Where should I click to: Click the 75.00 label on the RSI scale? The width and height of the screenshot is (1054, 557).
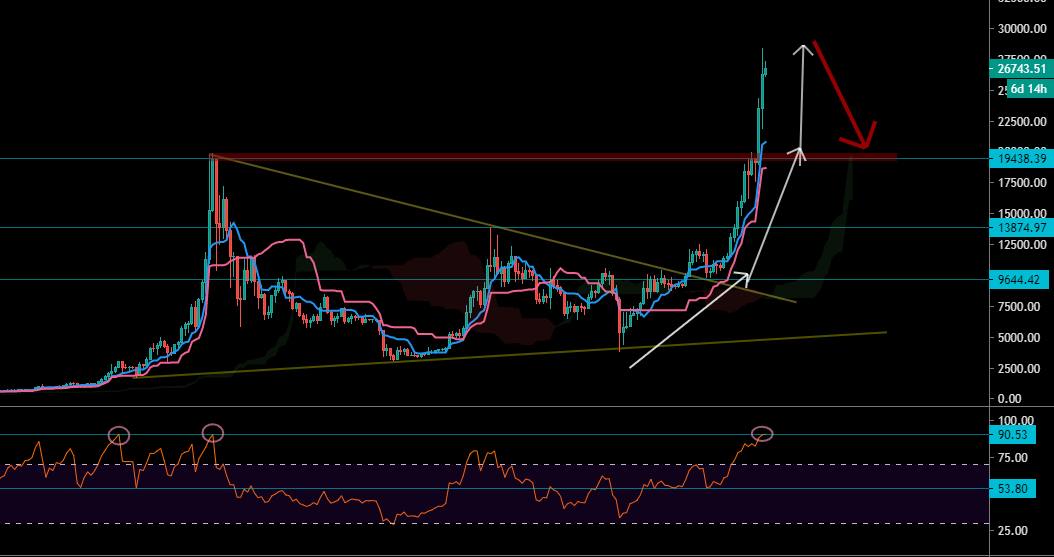coord(1014,458)
